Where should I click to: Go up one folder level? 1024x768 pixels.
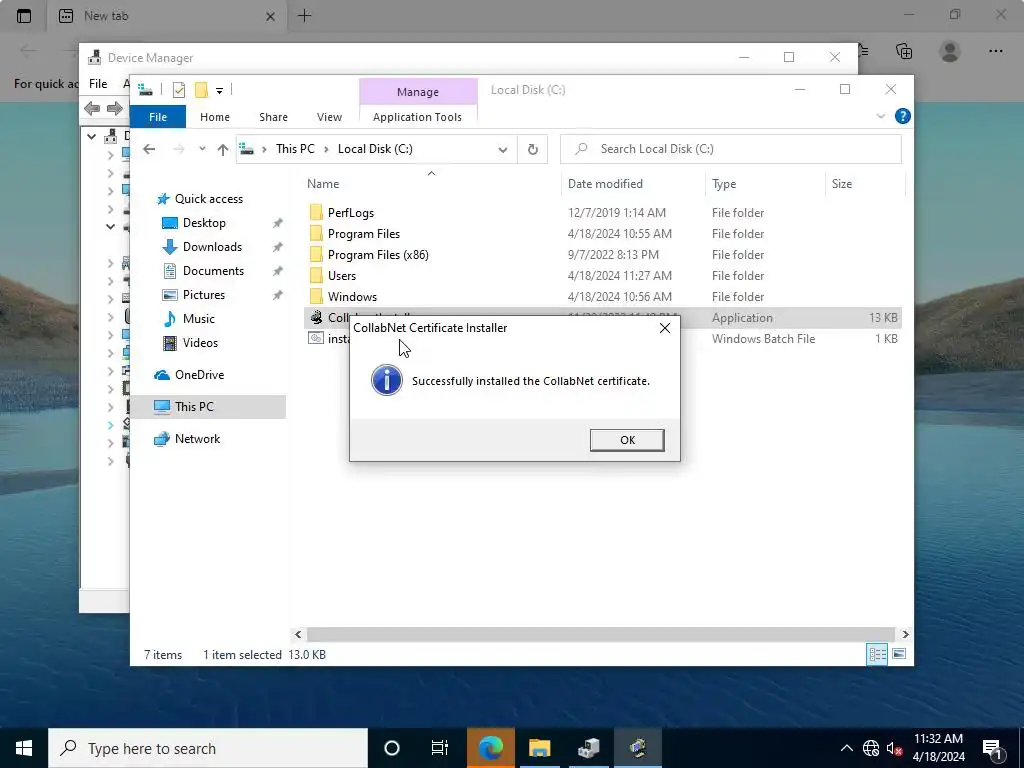tap(223, 150)
